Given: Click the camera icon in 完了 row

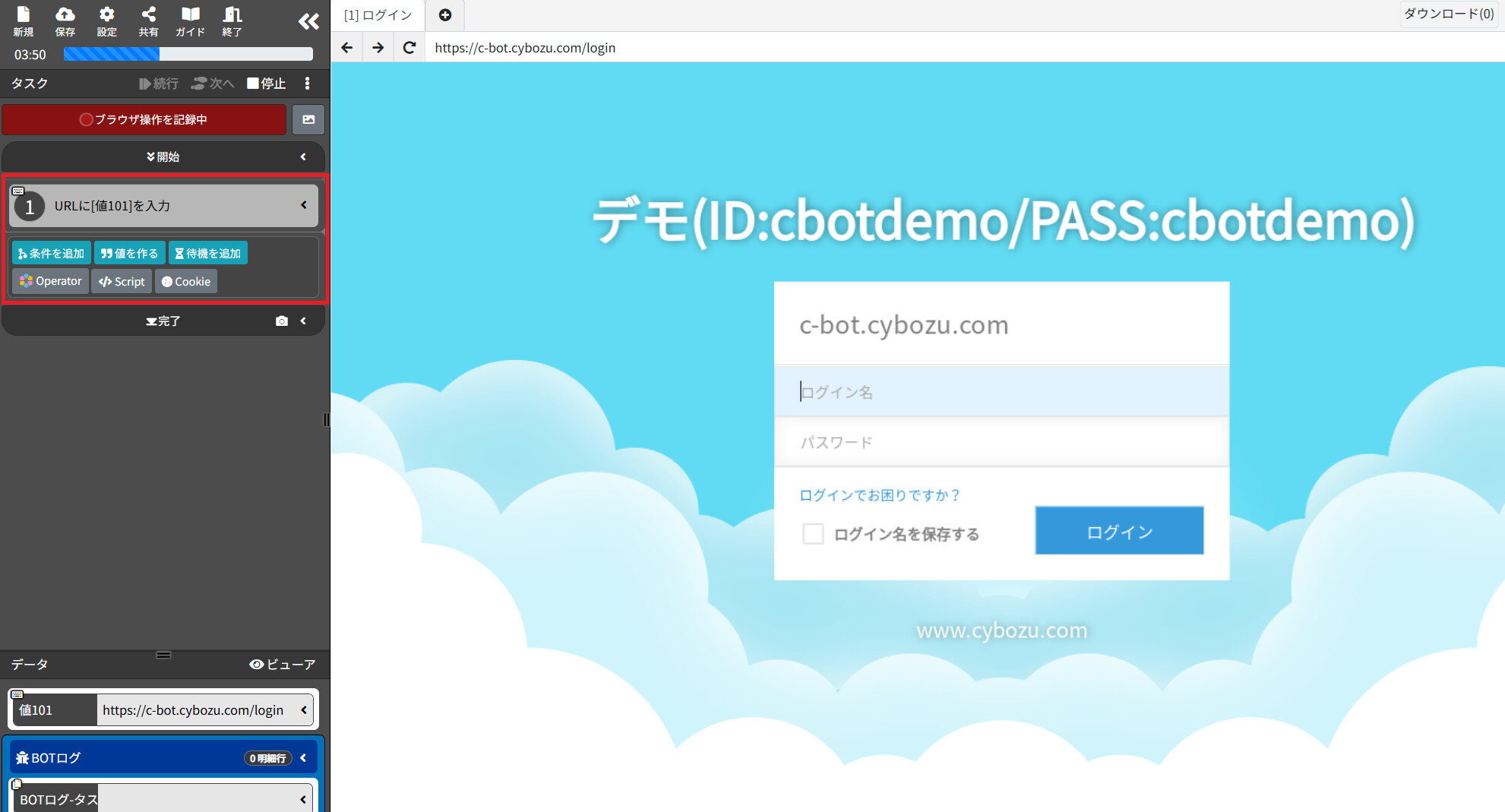Looking at the screenshot, I should point(282,321).
